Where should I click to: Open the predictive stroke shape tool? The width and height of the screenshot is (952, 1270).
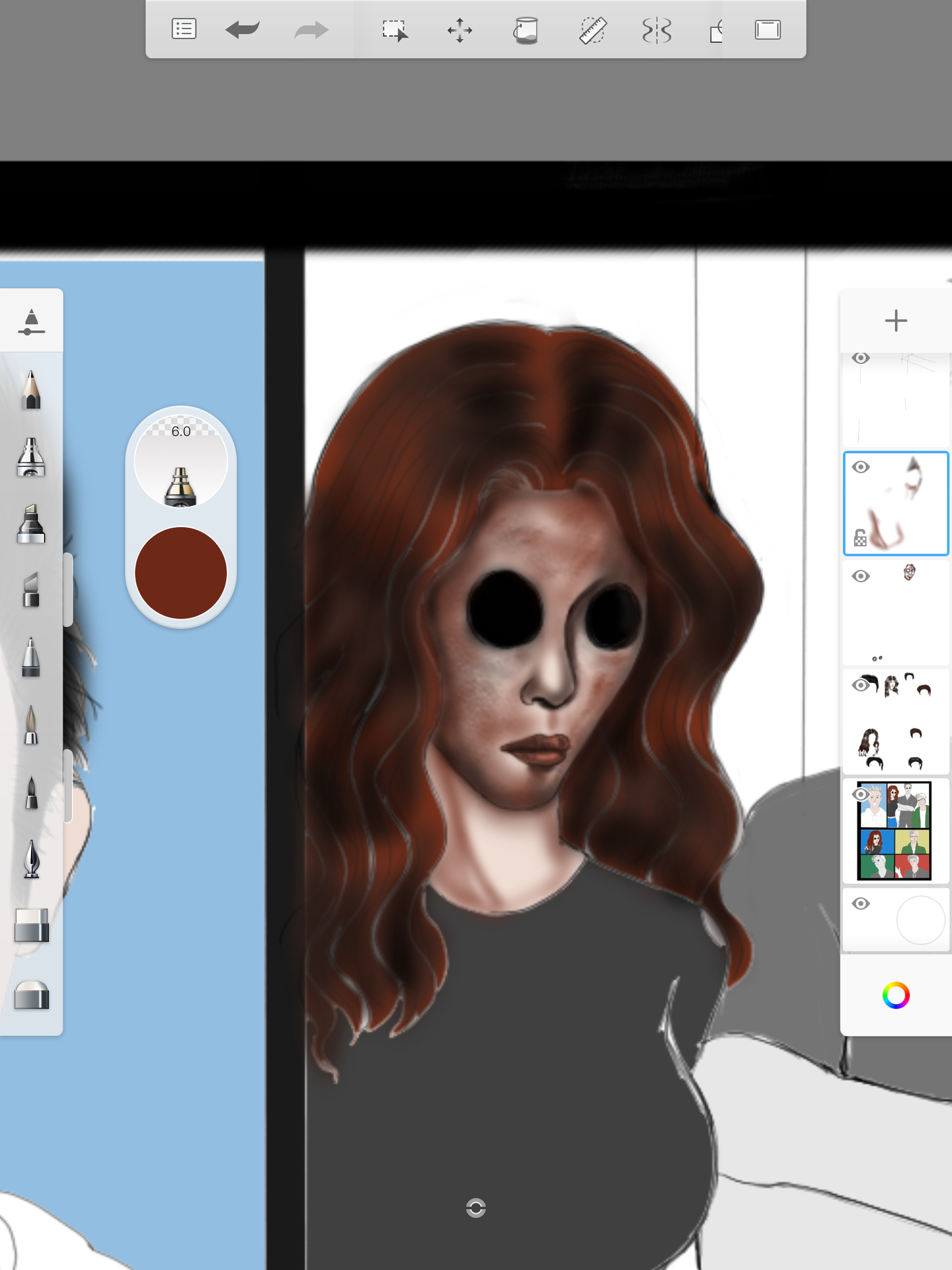tap(716, 30)
